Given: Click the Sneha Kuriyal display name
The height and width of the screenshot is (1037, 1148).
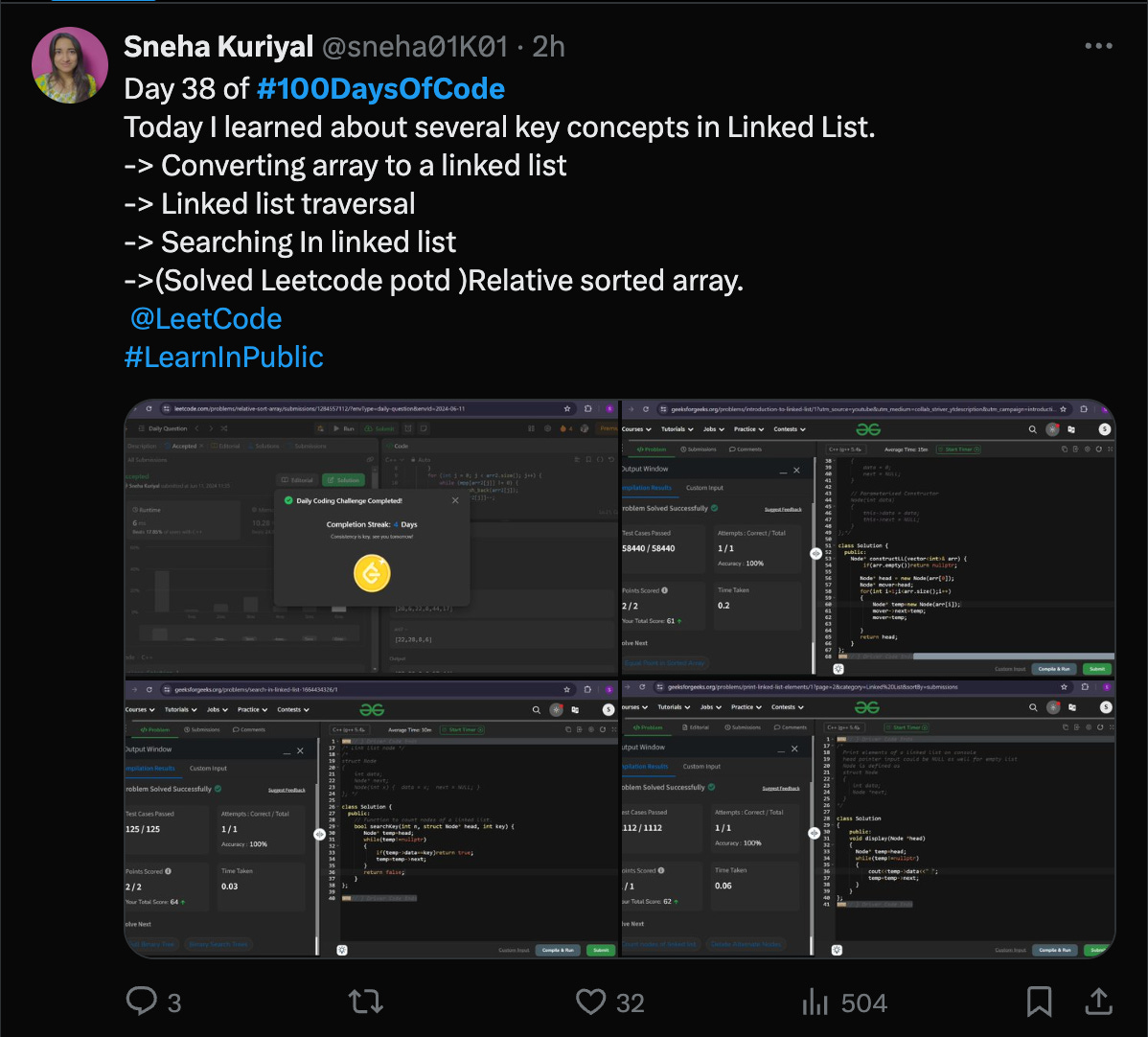Looking at the screenshot, I should click(218, 47).
